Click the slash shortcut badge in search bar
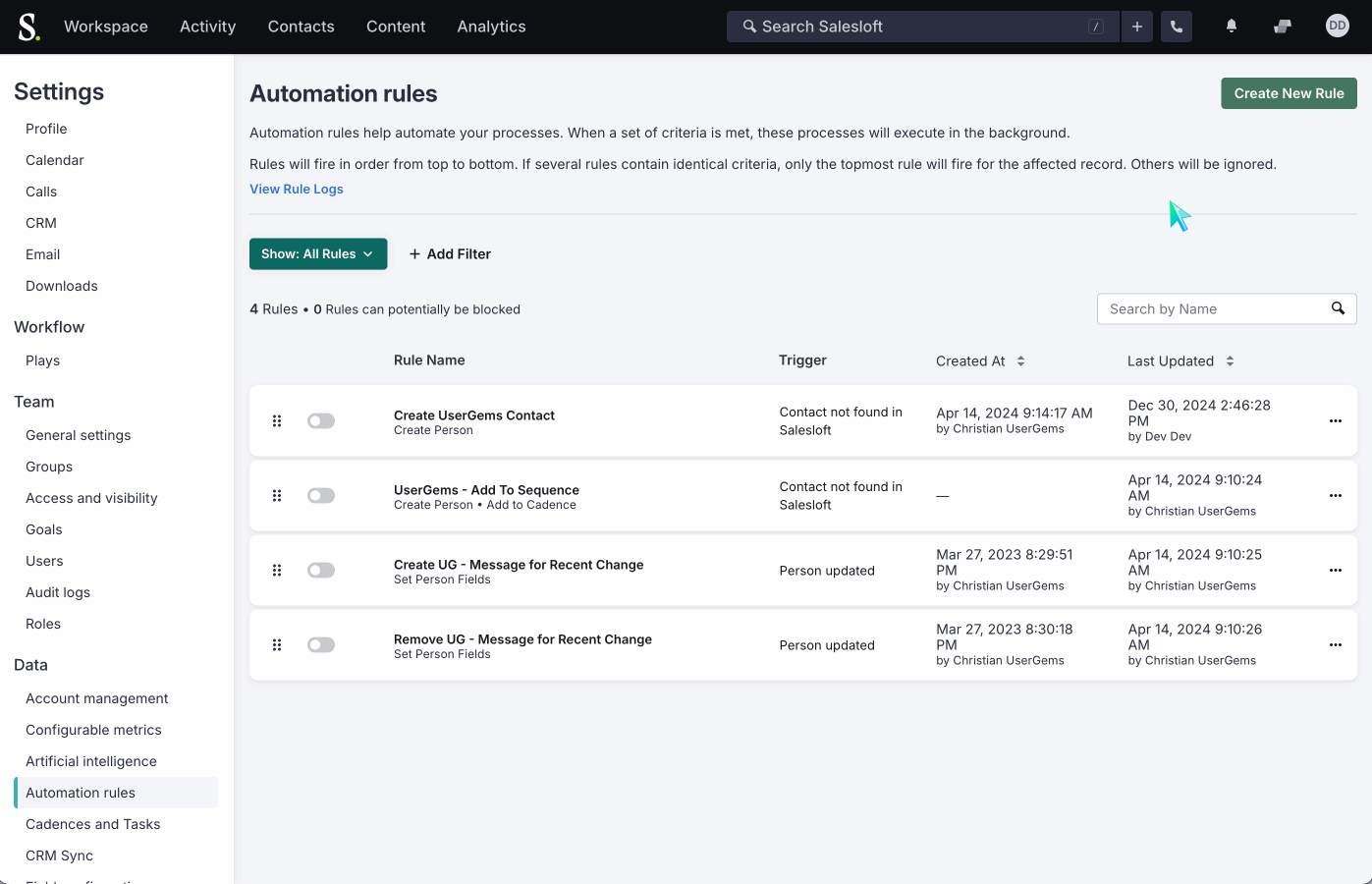This screenshot has height=884, width=1372. 1096,27
